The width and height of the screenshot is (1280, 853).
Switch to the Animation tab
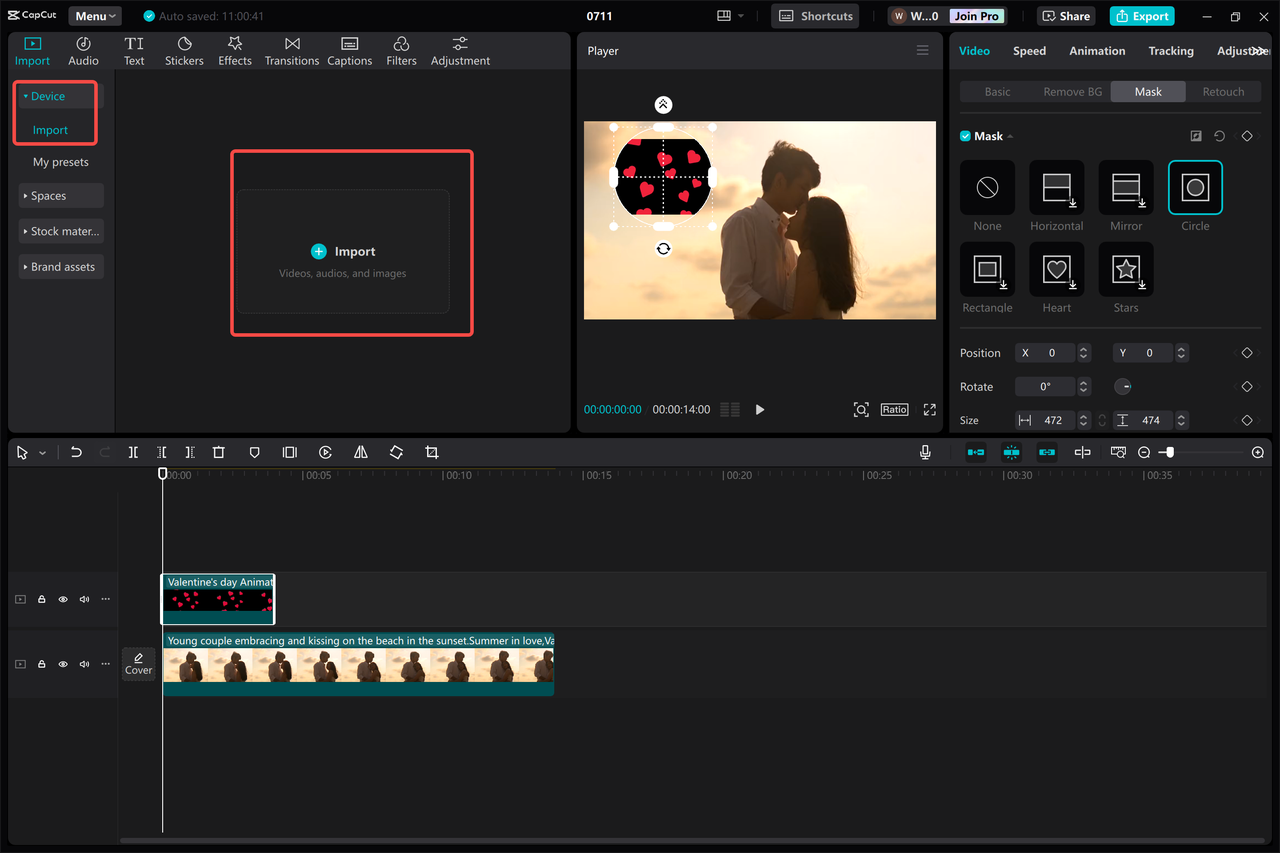point(1097,50)
